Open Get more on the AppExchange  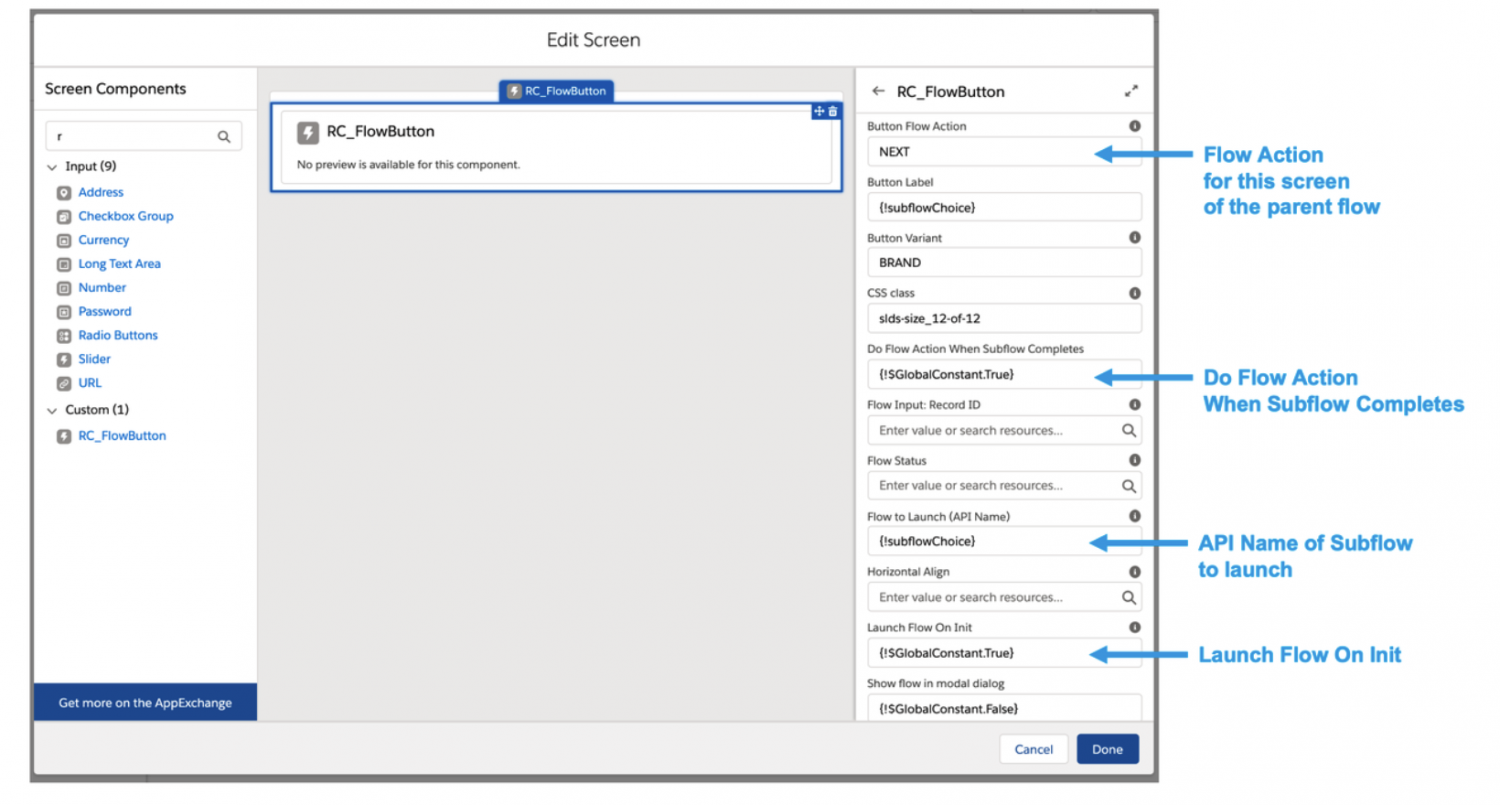(144, 702)
